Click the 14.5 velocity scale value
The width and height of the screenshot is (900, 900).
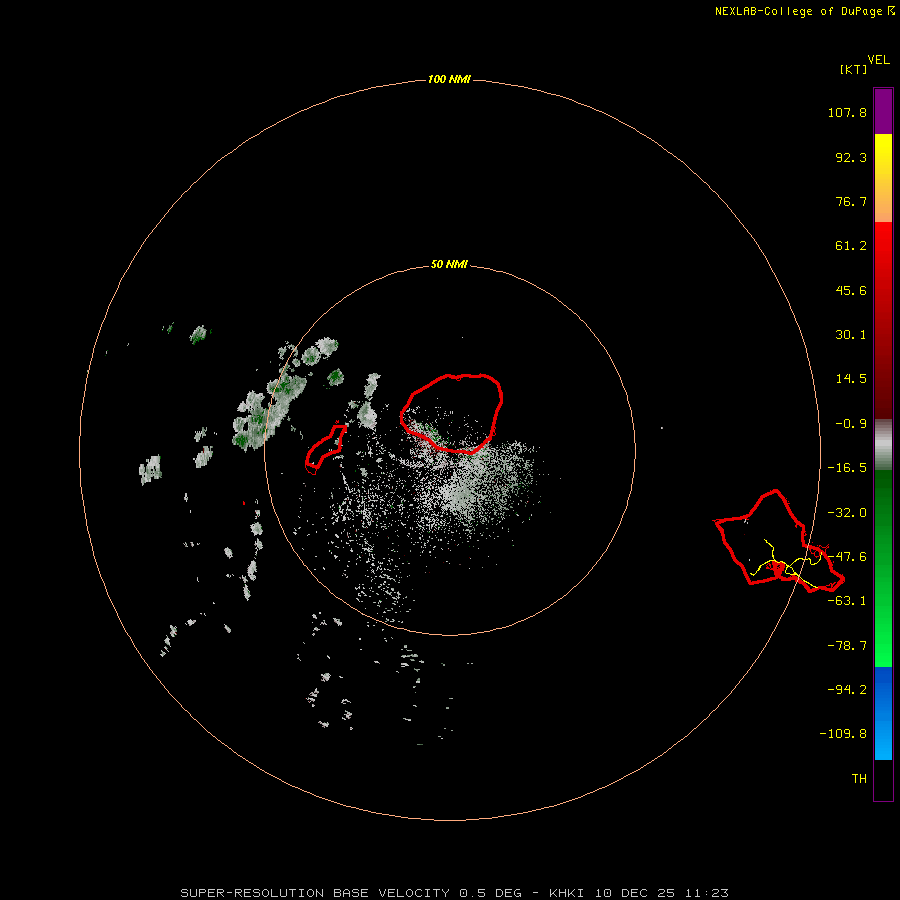pos(851,379)
